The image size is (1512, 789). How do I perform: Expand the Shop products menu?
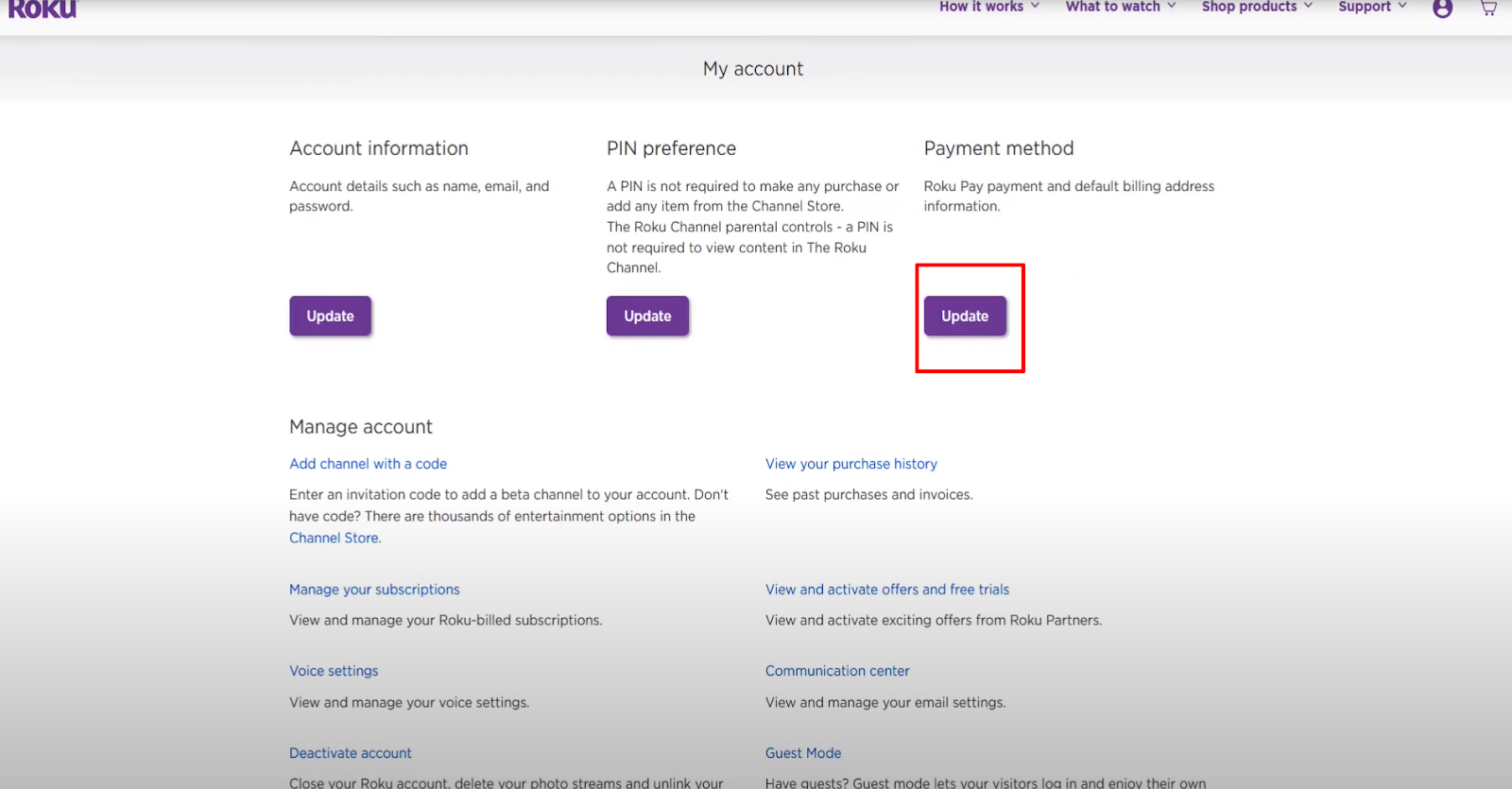pyautogui.click(x=1257, y=7)
